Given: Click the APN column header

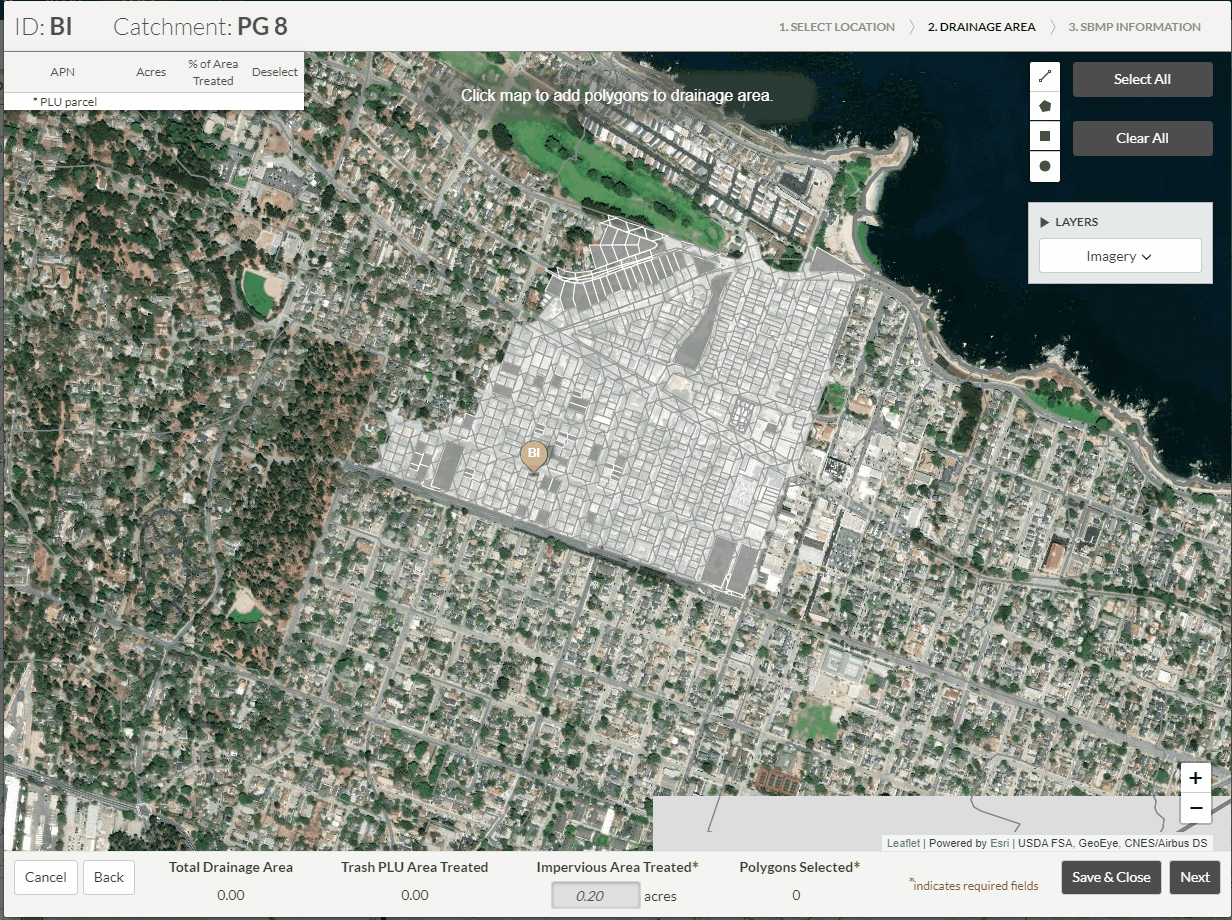Looking at the screenshot, I should click(63, 72).
